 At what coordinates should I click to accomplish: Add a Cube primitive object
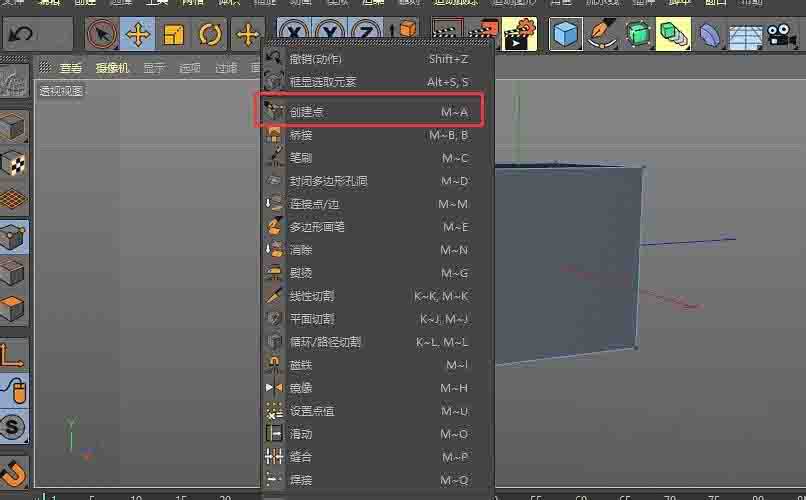566,34
